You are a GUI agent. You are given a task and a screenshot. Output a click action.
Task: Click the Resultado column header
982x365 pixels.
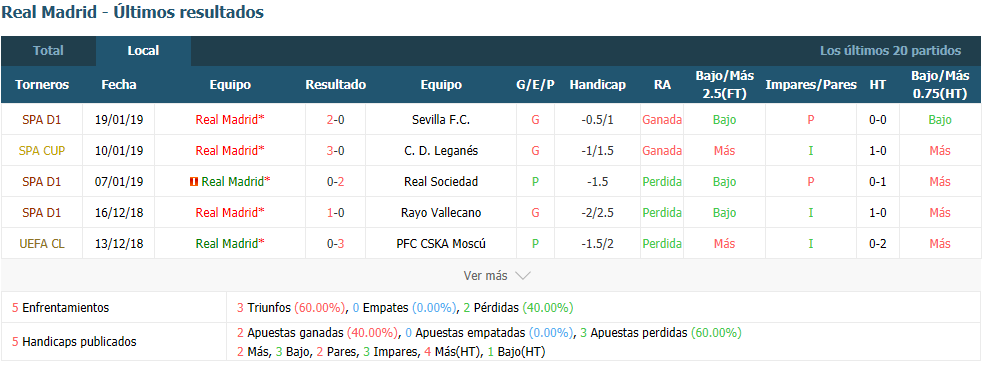coord(336,85)
